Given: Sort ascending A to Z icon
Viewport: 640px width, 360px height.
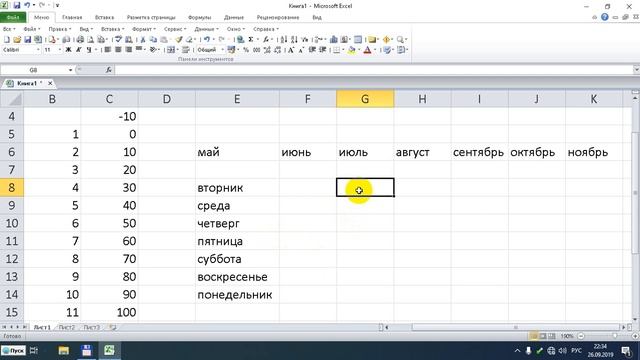Looking at the screenshot, I should coord(284,40).
